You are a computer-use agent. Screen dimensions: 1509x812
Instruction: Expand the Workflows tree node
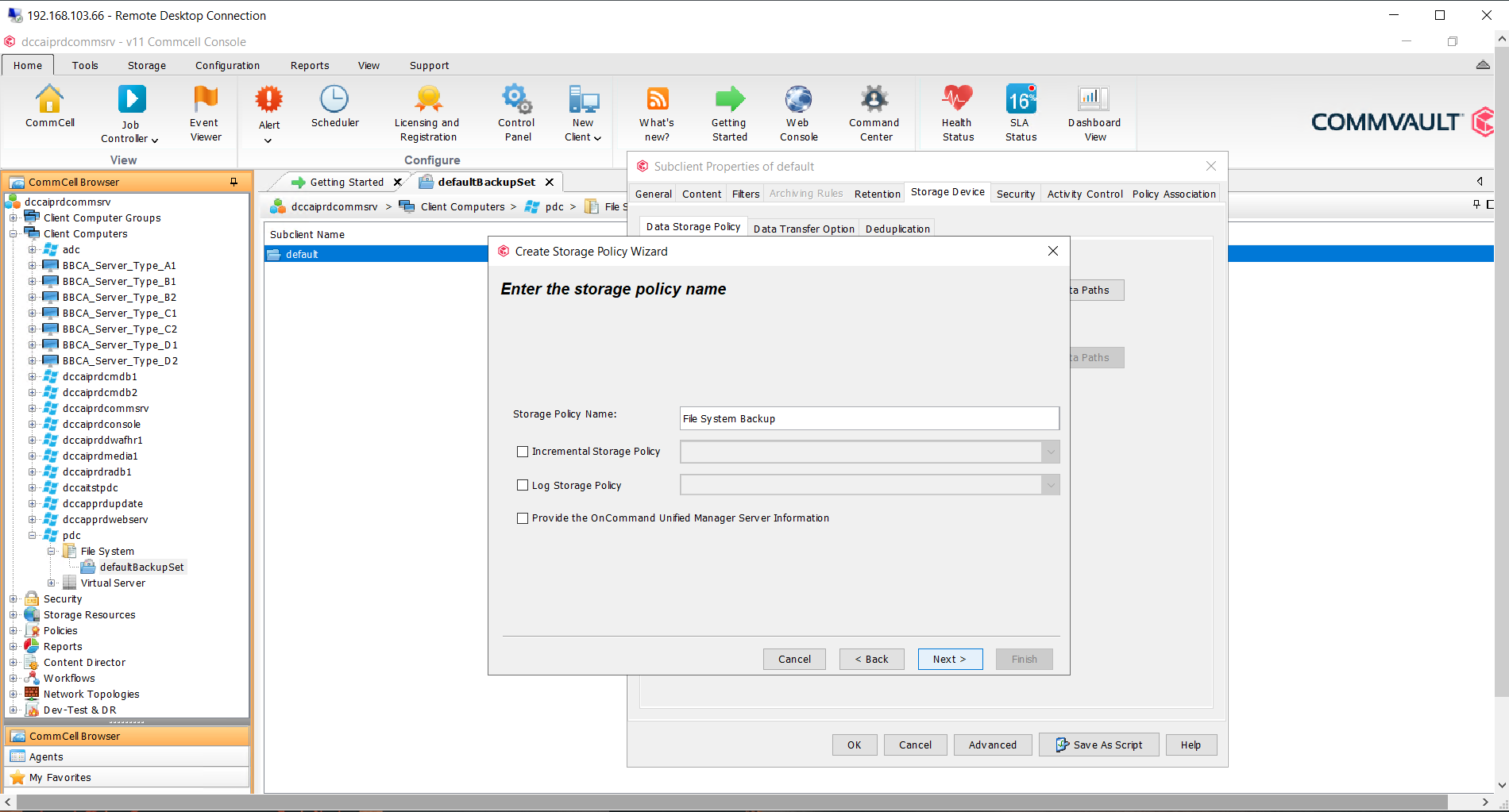click(14, 678)
